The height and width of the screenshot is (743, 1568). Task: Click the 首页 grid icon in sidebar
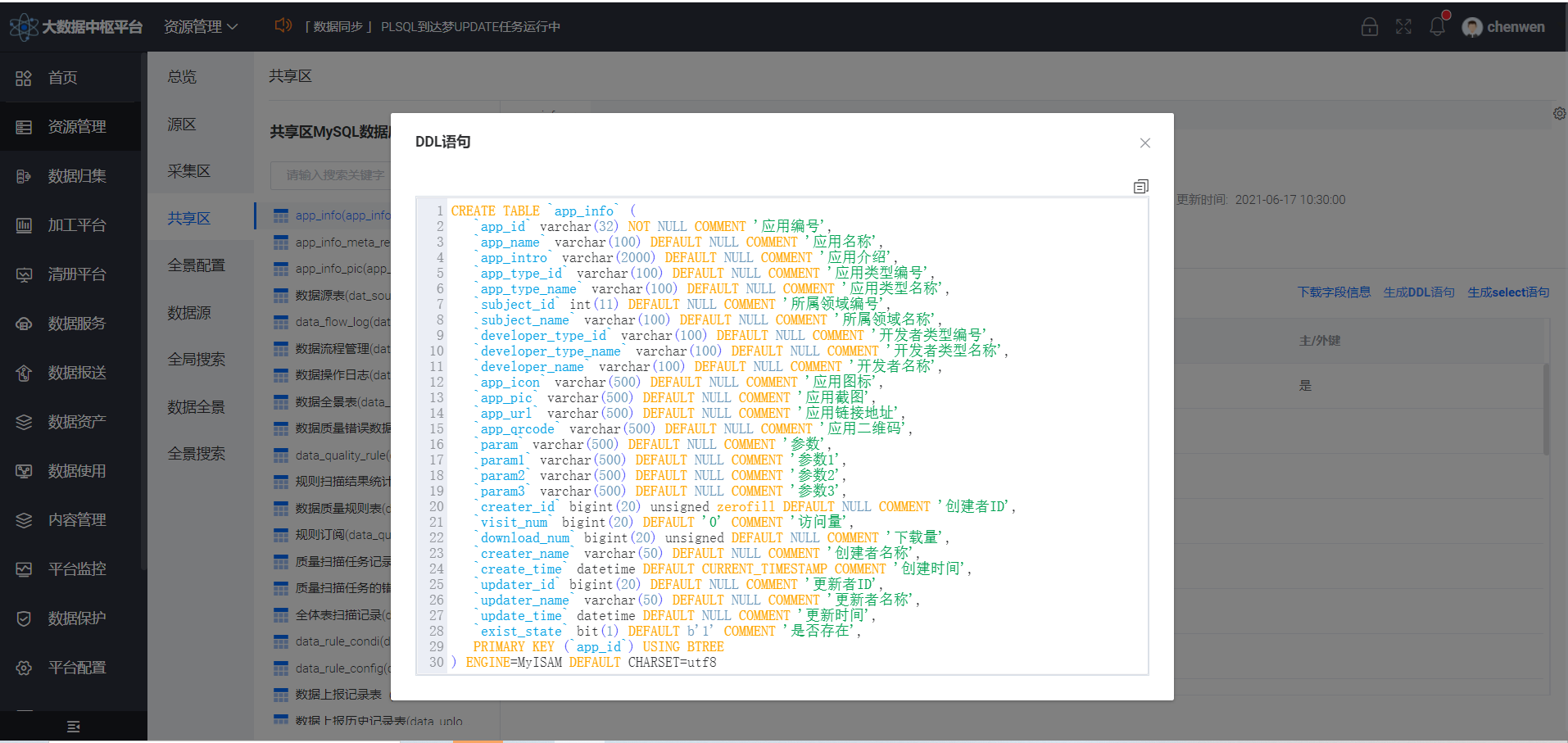coord(24,78)
